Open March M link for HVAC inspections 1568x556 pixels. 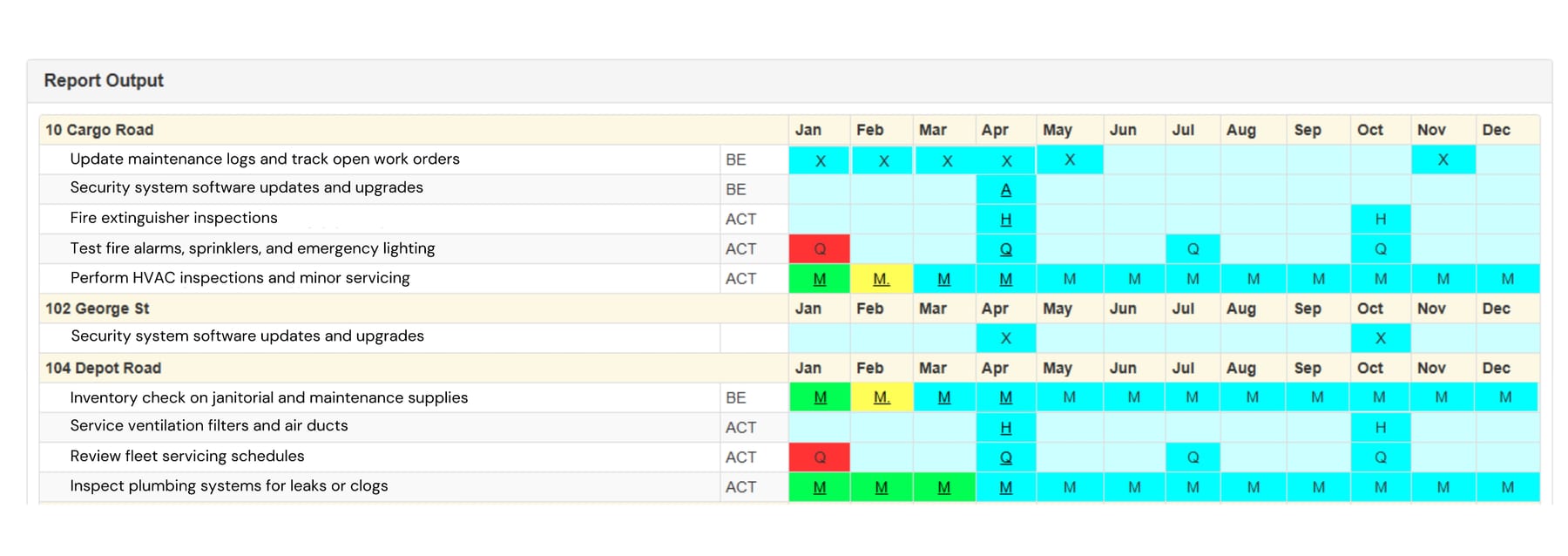click(x=943, y=279)
